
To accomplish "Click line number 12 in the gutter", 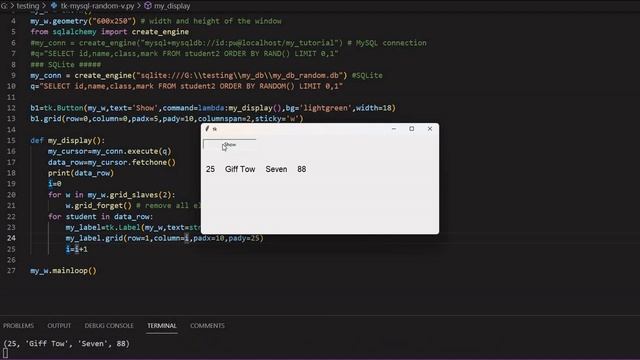I will click(11, 108).
